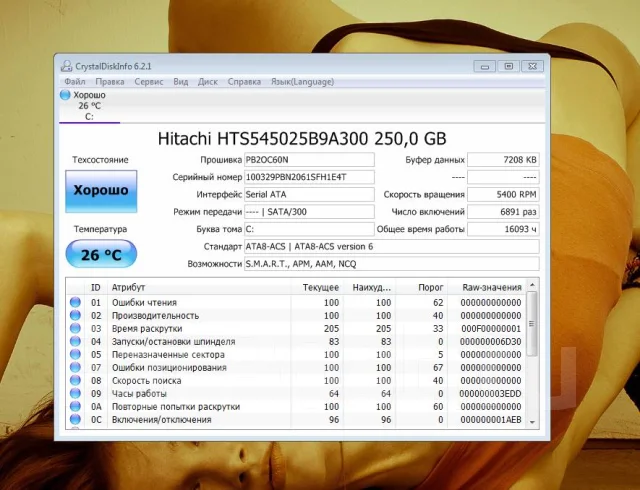Select the Запуски/остановки шпинделя row

[x=296, y=341]
